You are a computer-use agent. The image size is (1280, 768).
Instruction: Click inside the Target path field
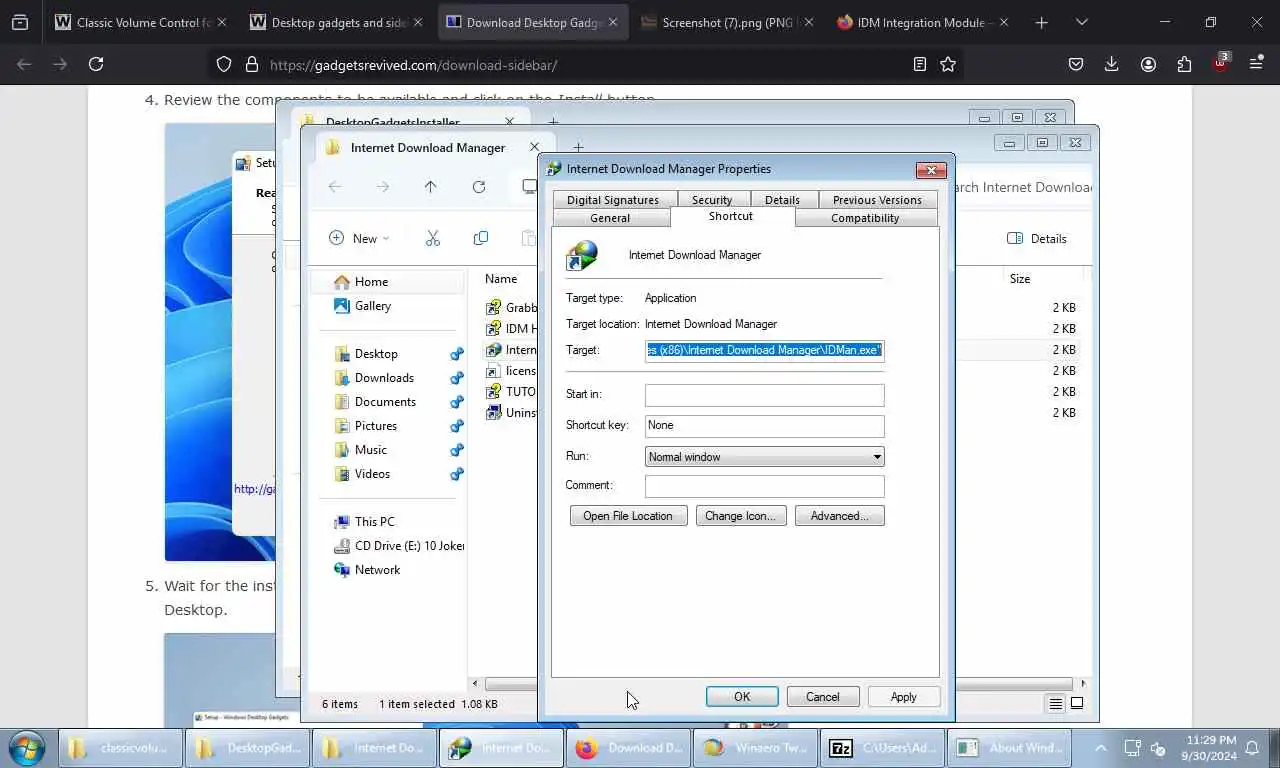(x=765, y=351)
